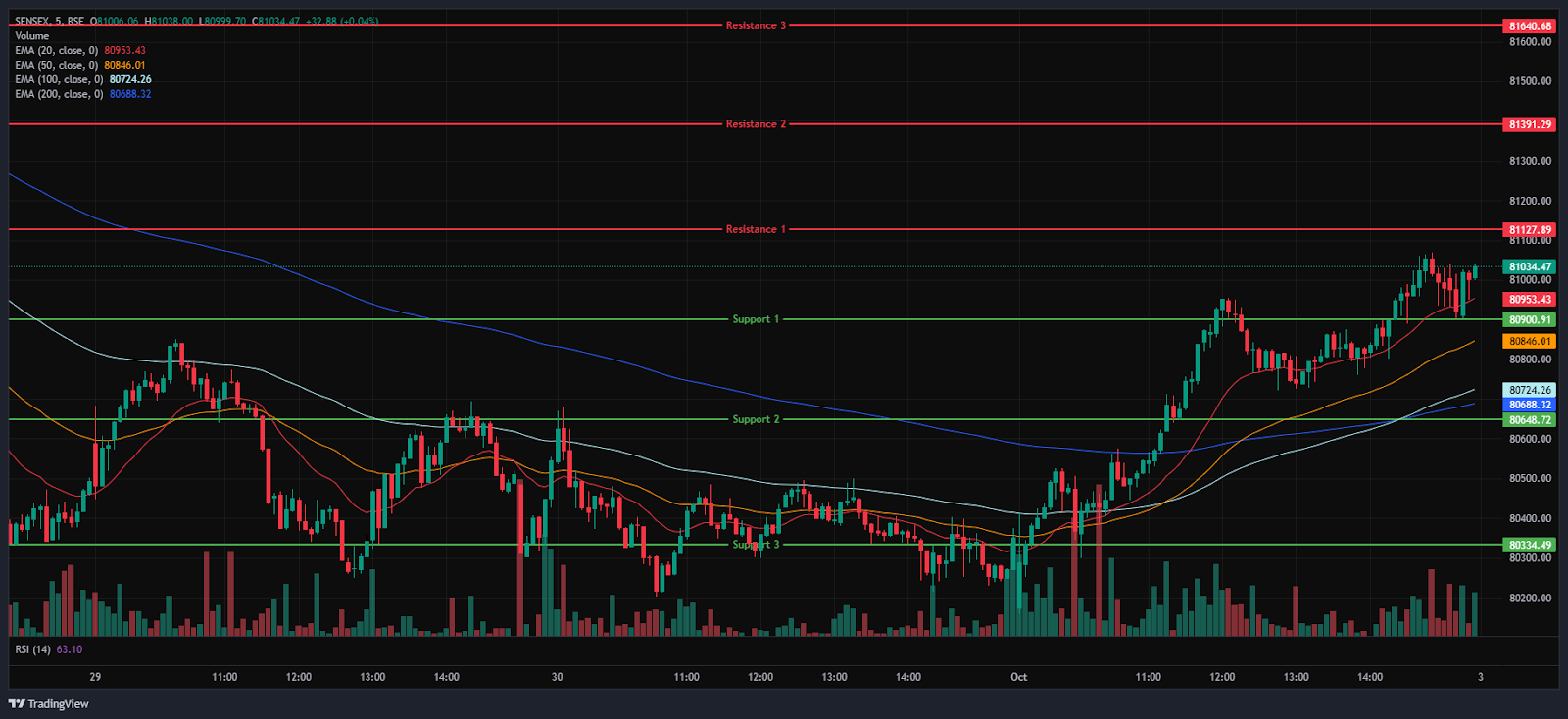
Task: Click the green 80334.49 support price tag
Action: click(1530, 545)
